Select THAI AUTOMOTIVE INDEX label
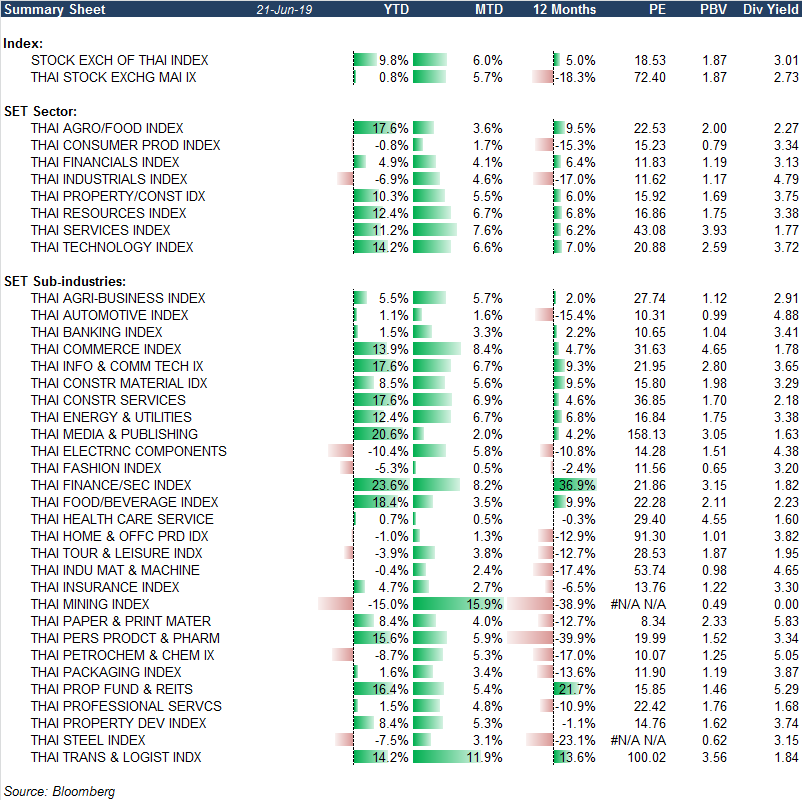Viewport: 802px width, 800px height. [109, 315]
